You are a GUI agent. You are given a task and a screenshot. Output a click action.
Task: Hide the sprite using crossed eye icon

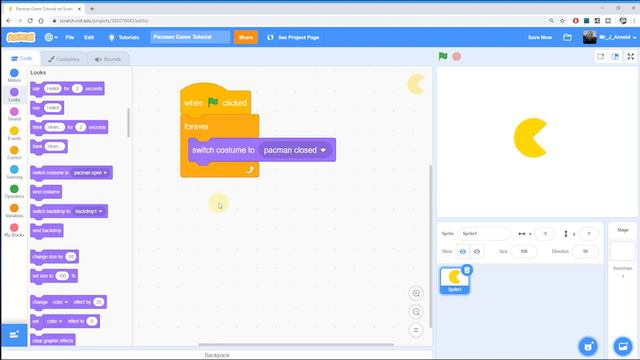coord(477,251)
